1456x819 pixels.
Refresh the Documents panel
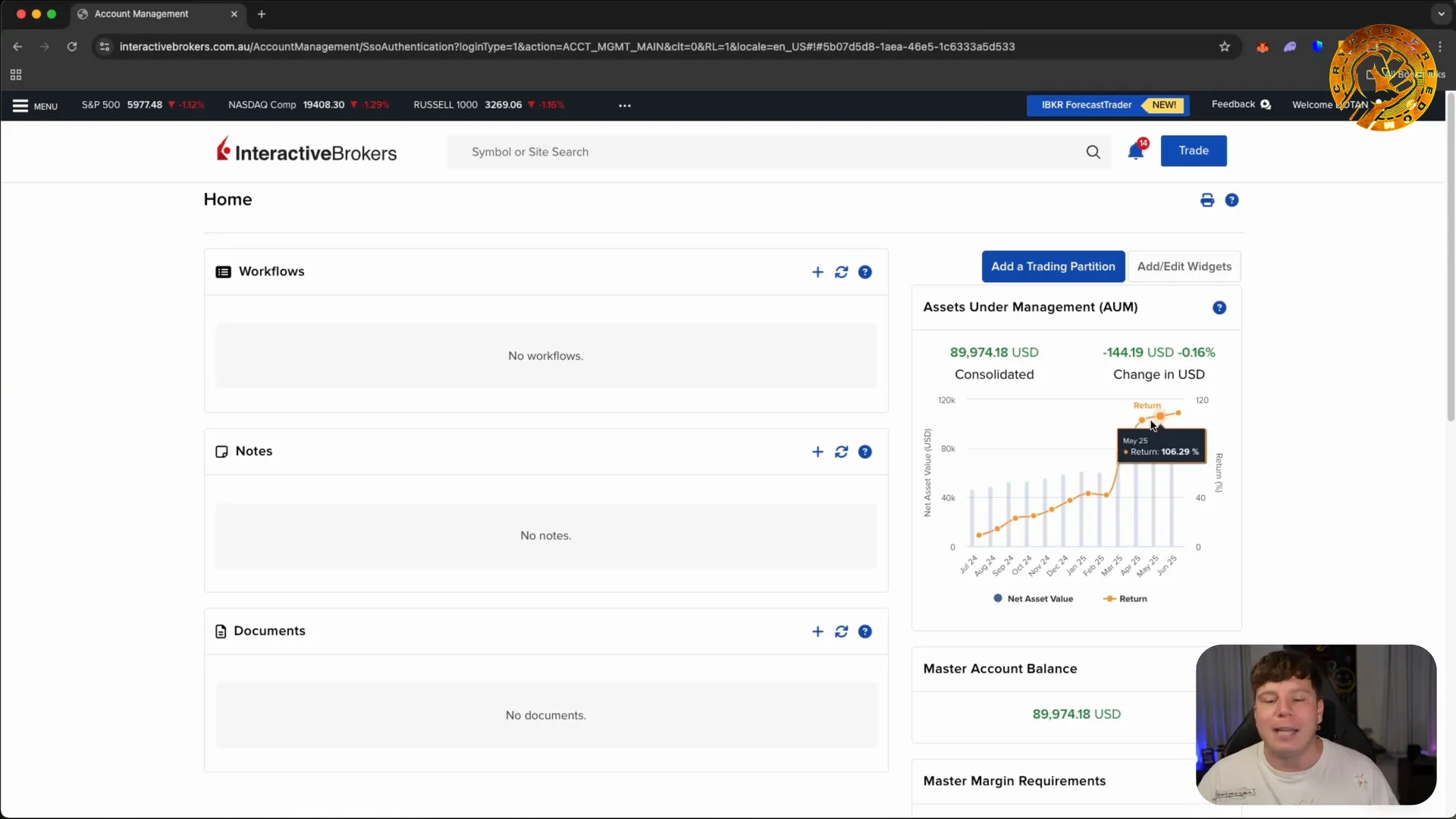(841, 632)
